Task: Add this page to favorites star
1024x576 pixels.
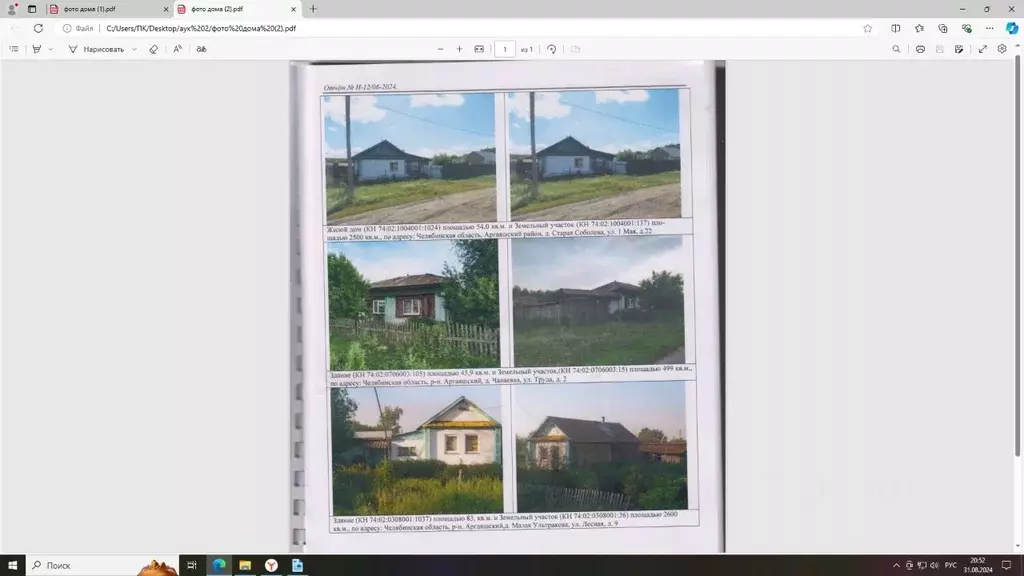Action: point(867,28)
